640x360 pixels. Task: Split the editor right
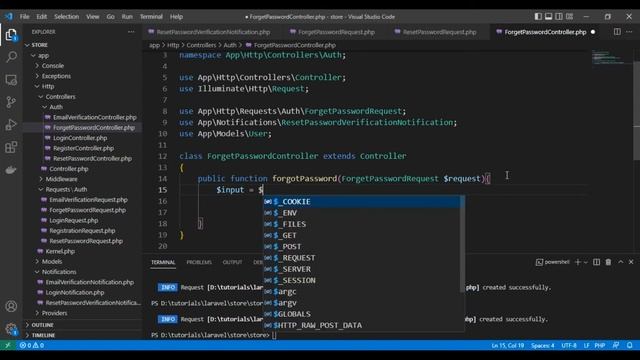coord(617,32)
